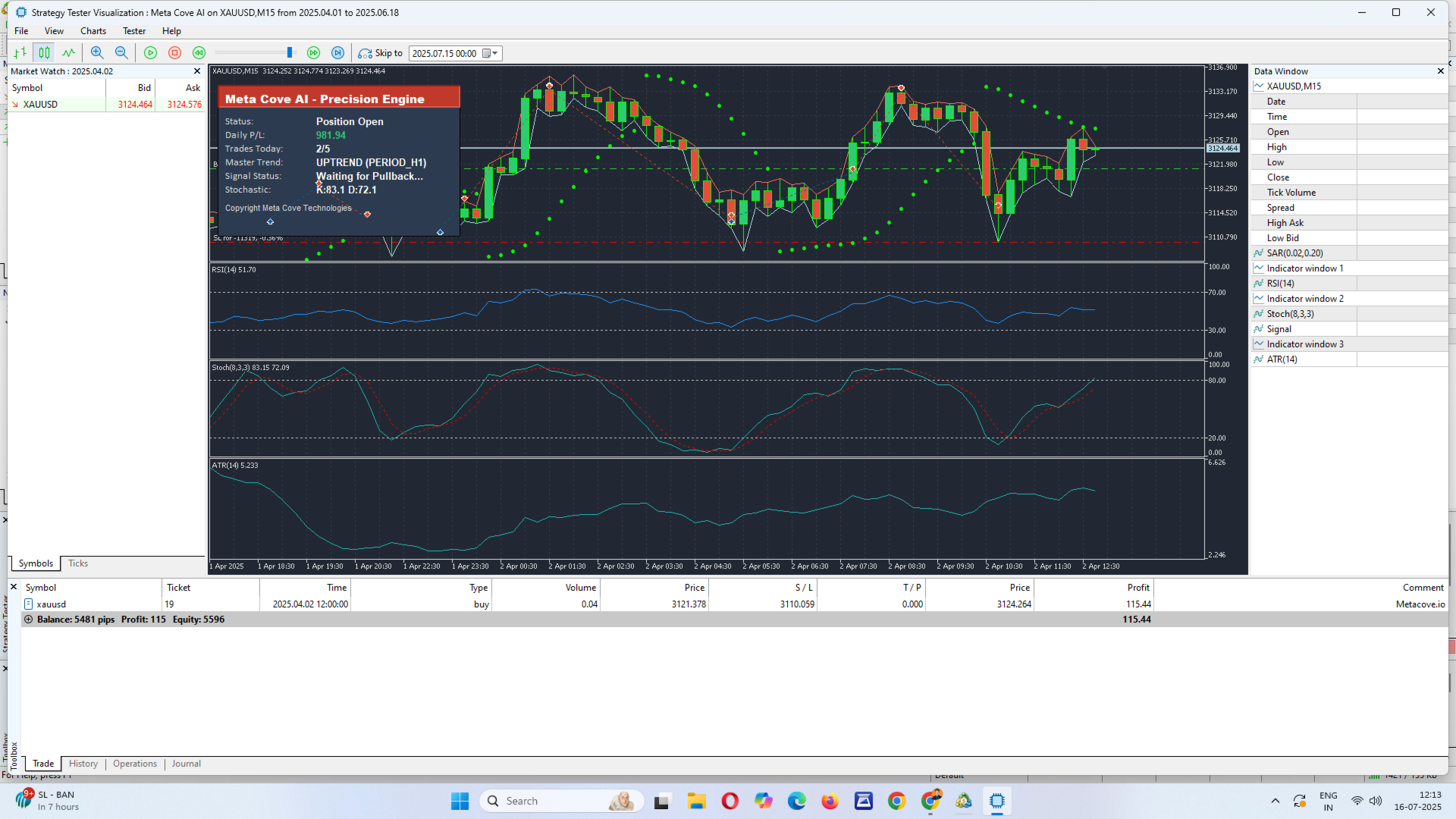1456x819 pixels.
Task: Open File Explorer from taskbar
Action: point(696,801)
